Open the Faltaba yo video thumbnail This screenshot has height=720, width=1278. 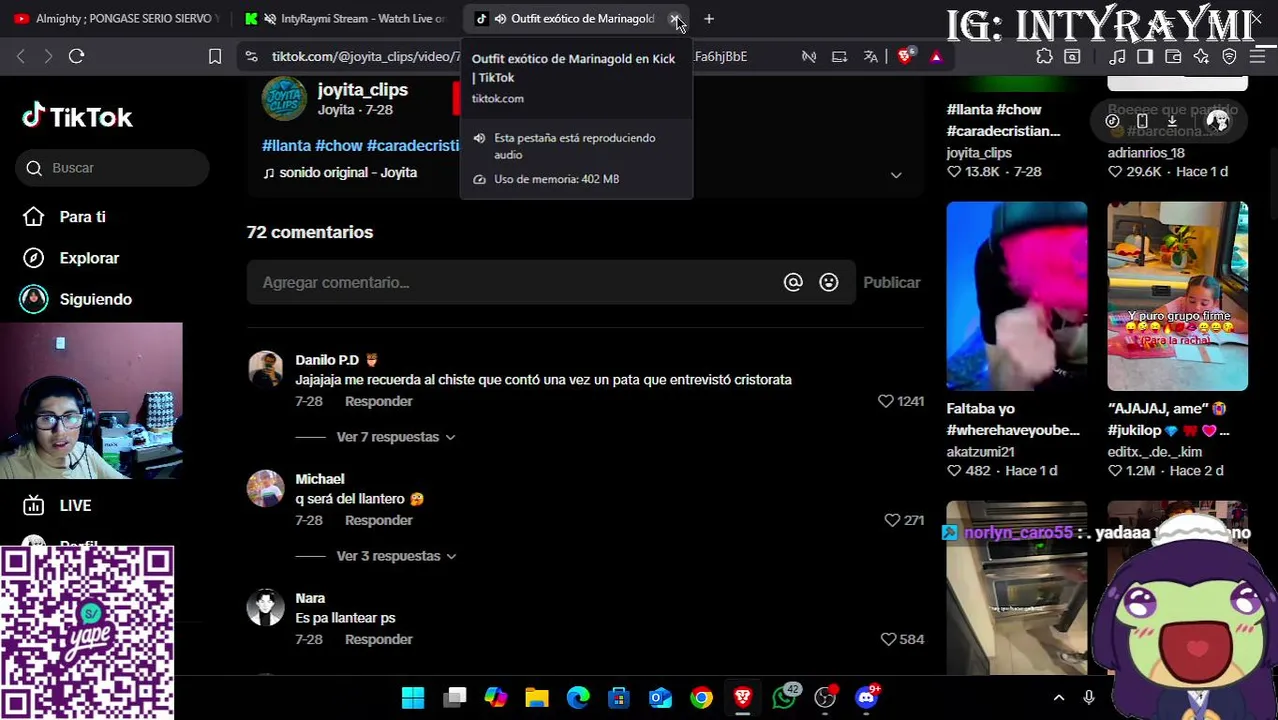coord(1016,296)
